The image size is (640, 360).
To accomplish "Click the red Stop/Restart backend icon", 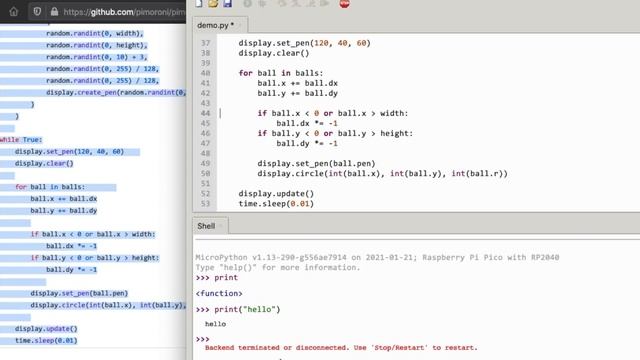I will (x=344, y=4).
